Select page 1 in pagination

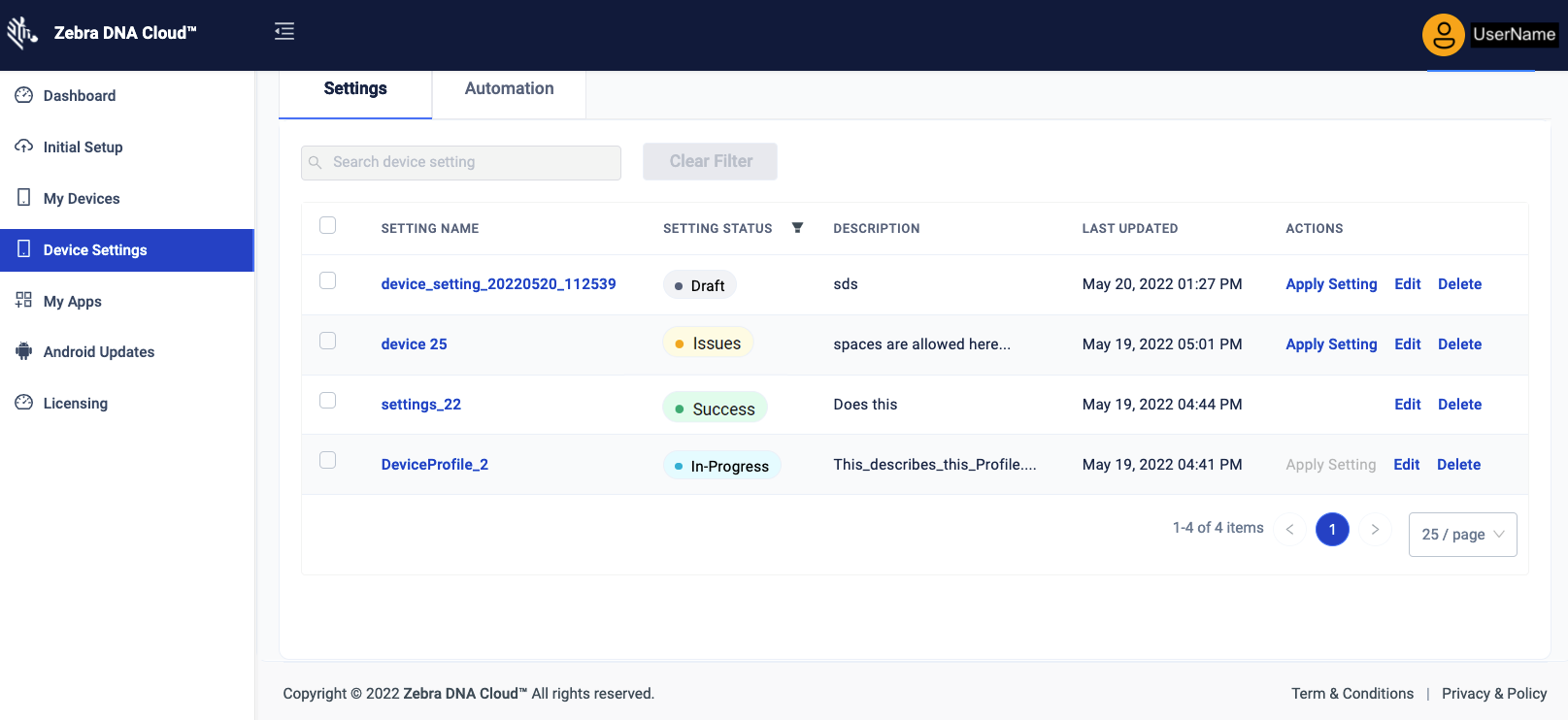click(1332, 529)
